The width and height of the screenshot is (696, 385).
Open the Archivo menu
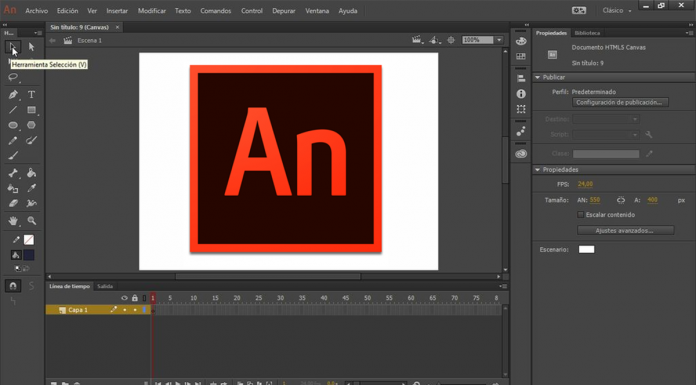(36, 11)
